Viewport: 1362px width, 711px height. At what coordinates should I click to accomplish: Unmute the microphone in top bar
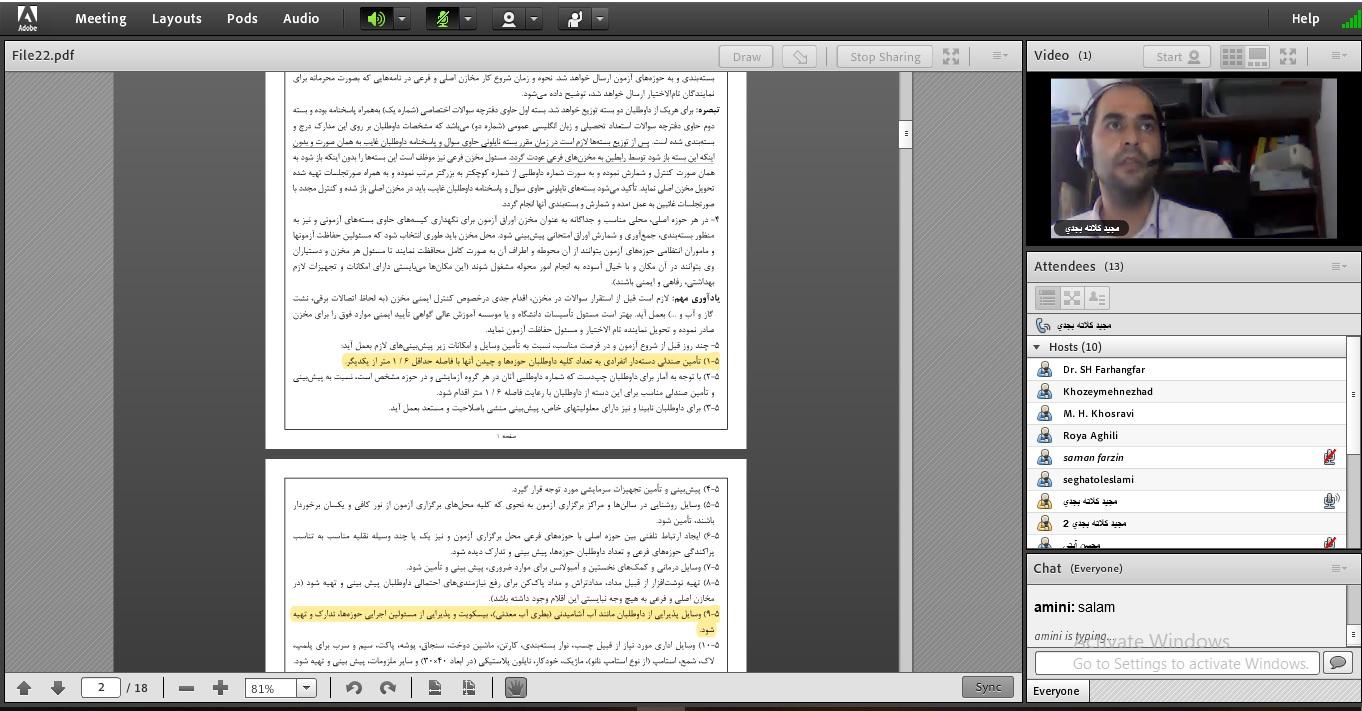coord(442,19)
